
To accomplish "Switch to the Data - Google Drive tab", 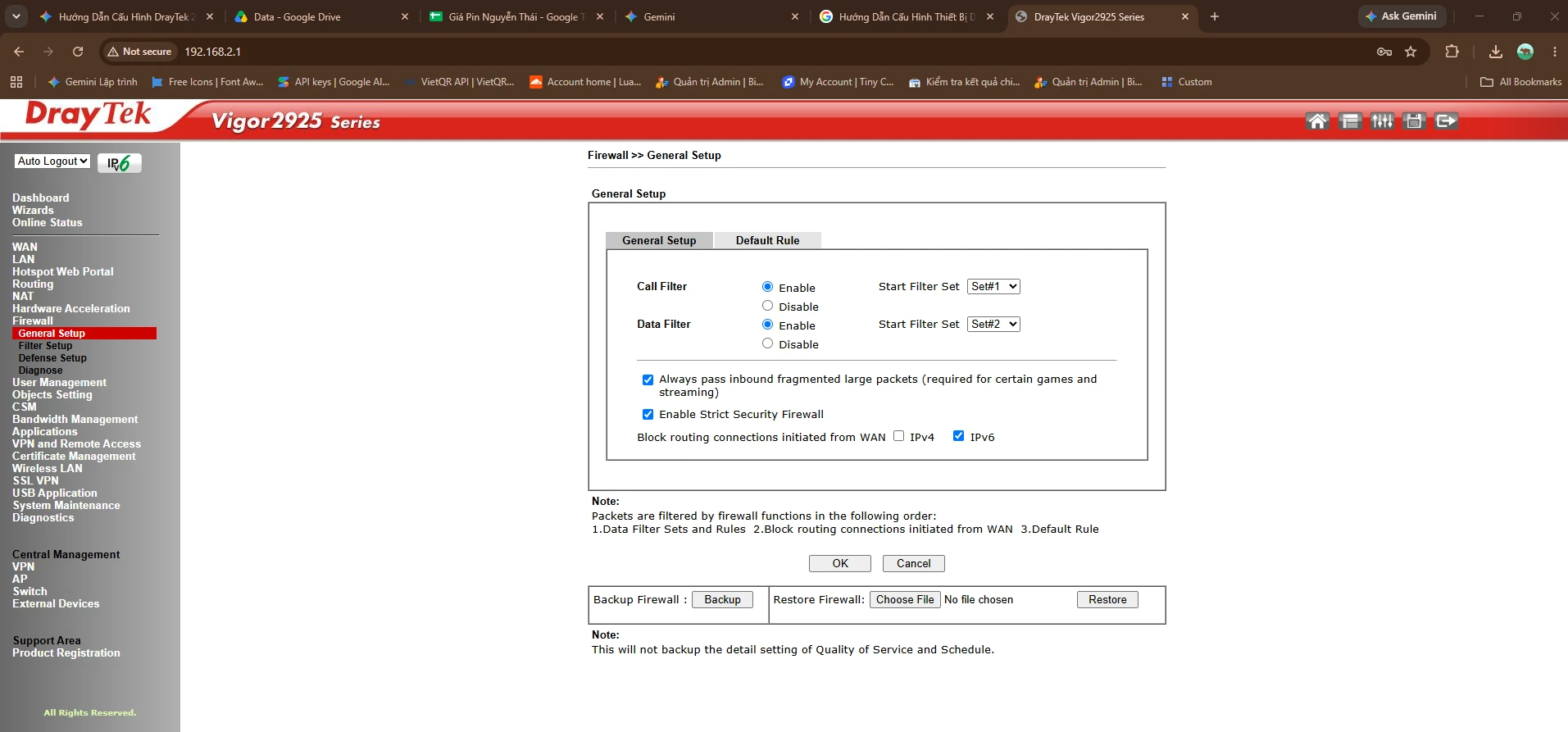I will click(320, 16).
